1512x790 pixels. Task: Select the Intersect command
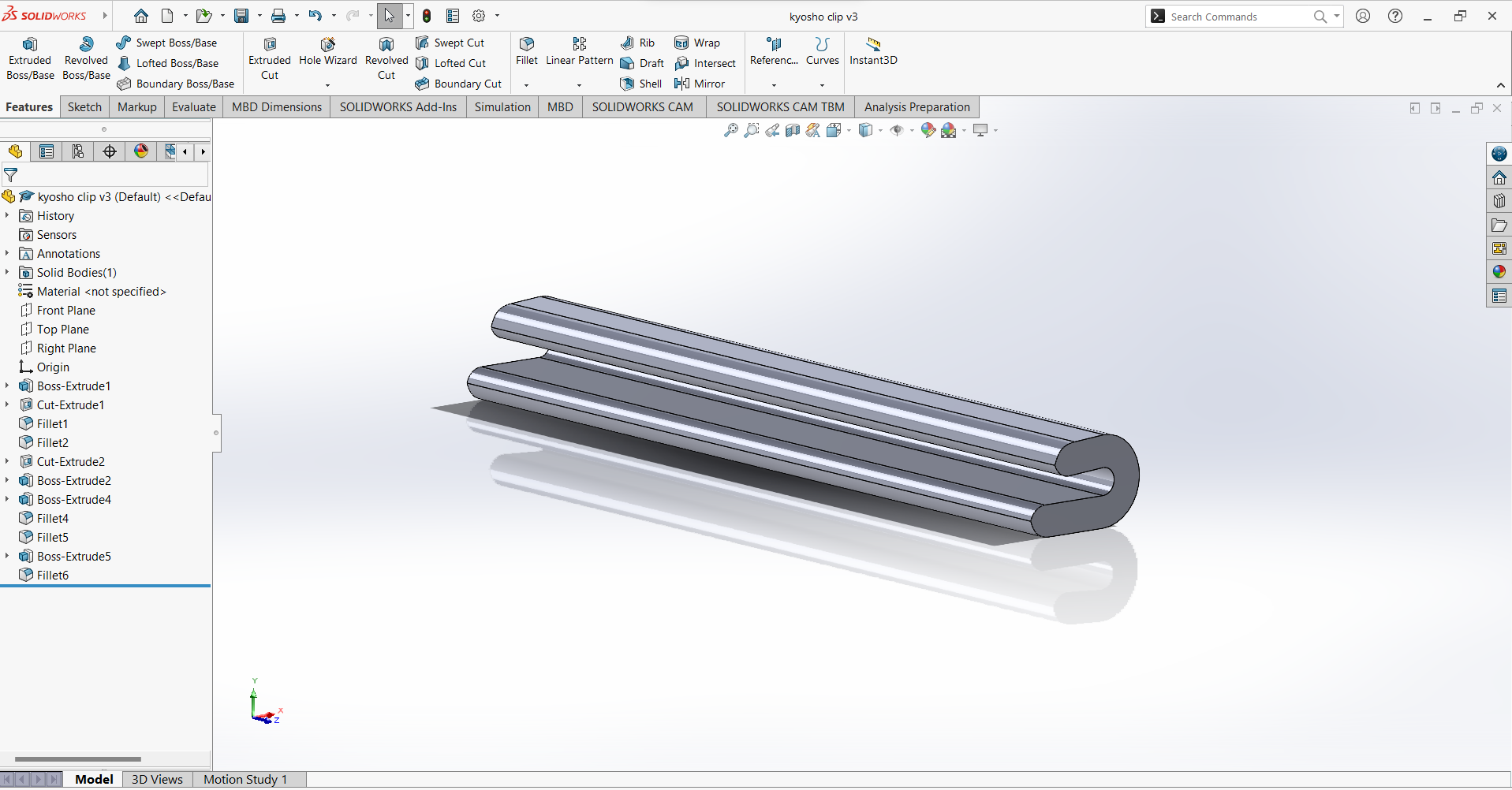pyautogui.click(x=705, y=63)
